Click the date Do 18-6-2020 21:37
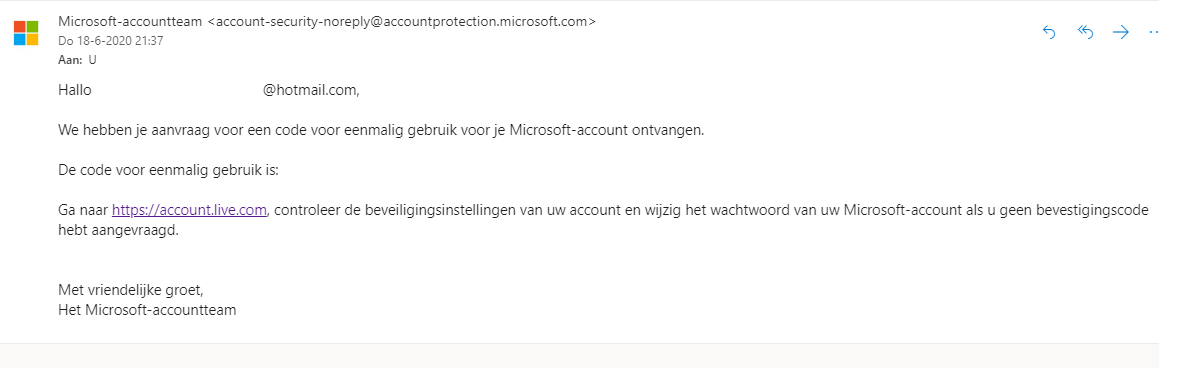The width and height of the screenshot is (1188, 368). [x=111, y=42]
